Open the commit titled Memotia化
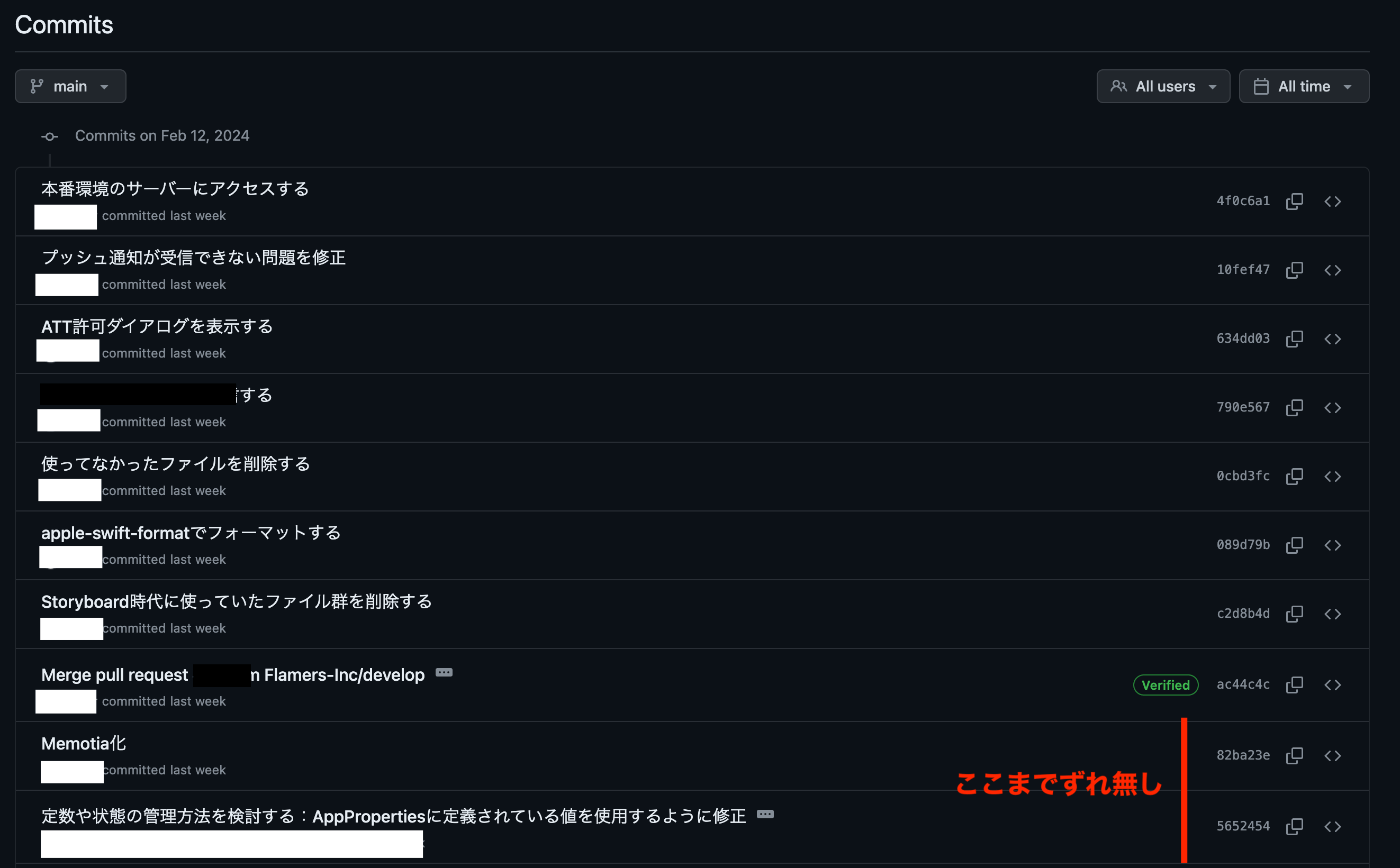This screenshot has height=868, width=1400. point(84,743)
